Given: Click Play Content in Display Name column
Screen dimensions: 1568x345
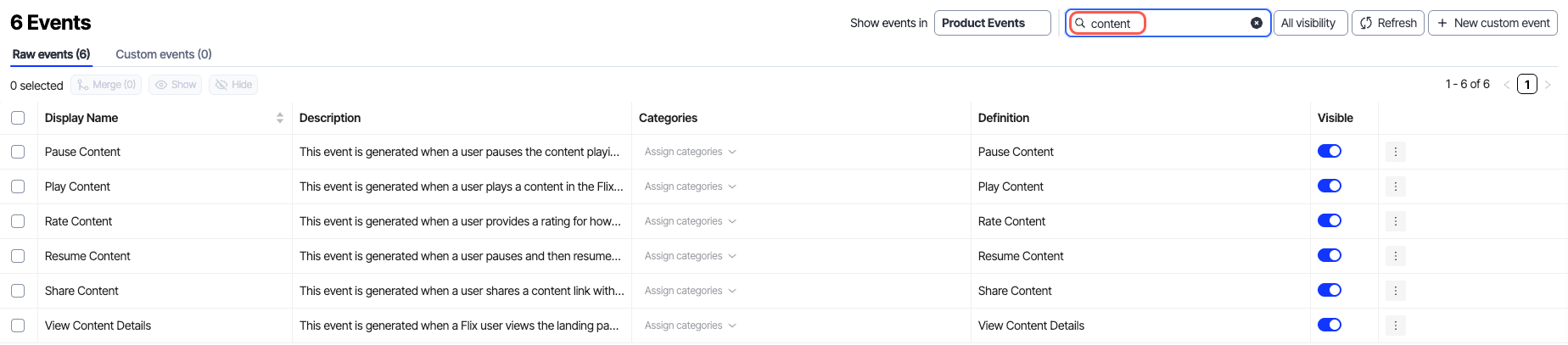Looking at the screenshot, I should pyautogui.click(x=77, y=186).
